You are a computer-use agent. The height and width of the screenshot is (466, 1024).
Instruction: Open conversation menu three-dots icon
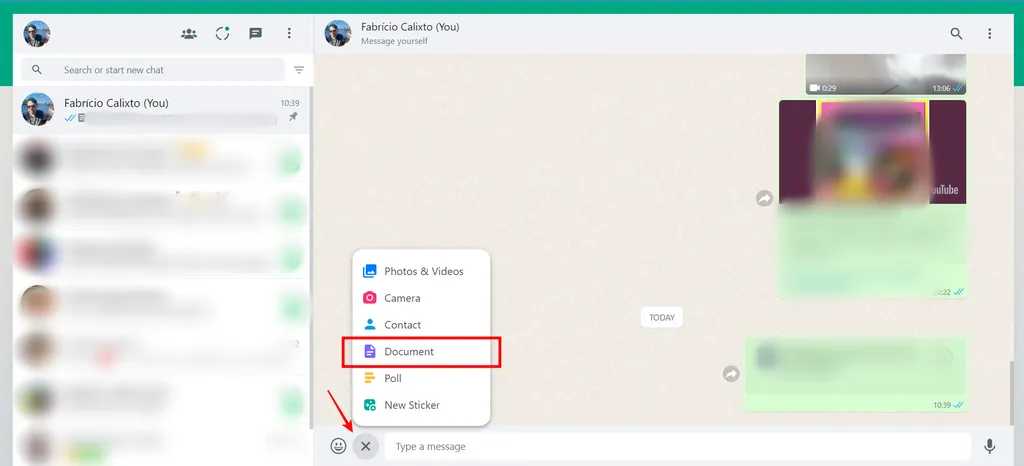pos(990,33)
